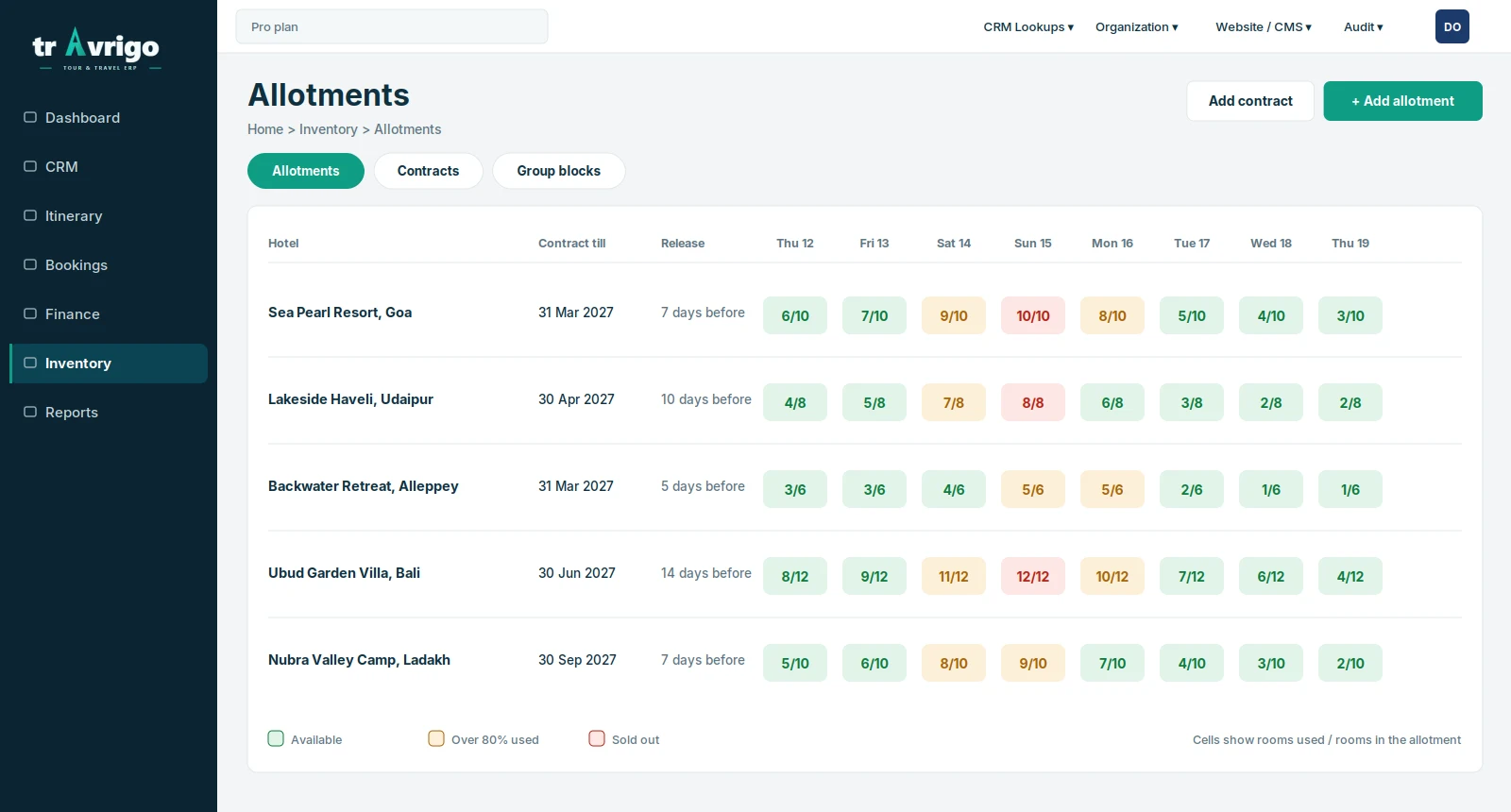Switch to the Allotments tab
Viewport: 1511px width, 812px height.
(x=306, y=171)
